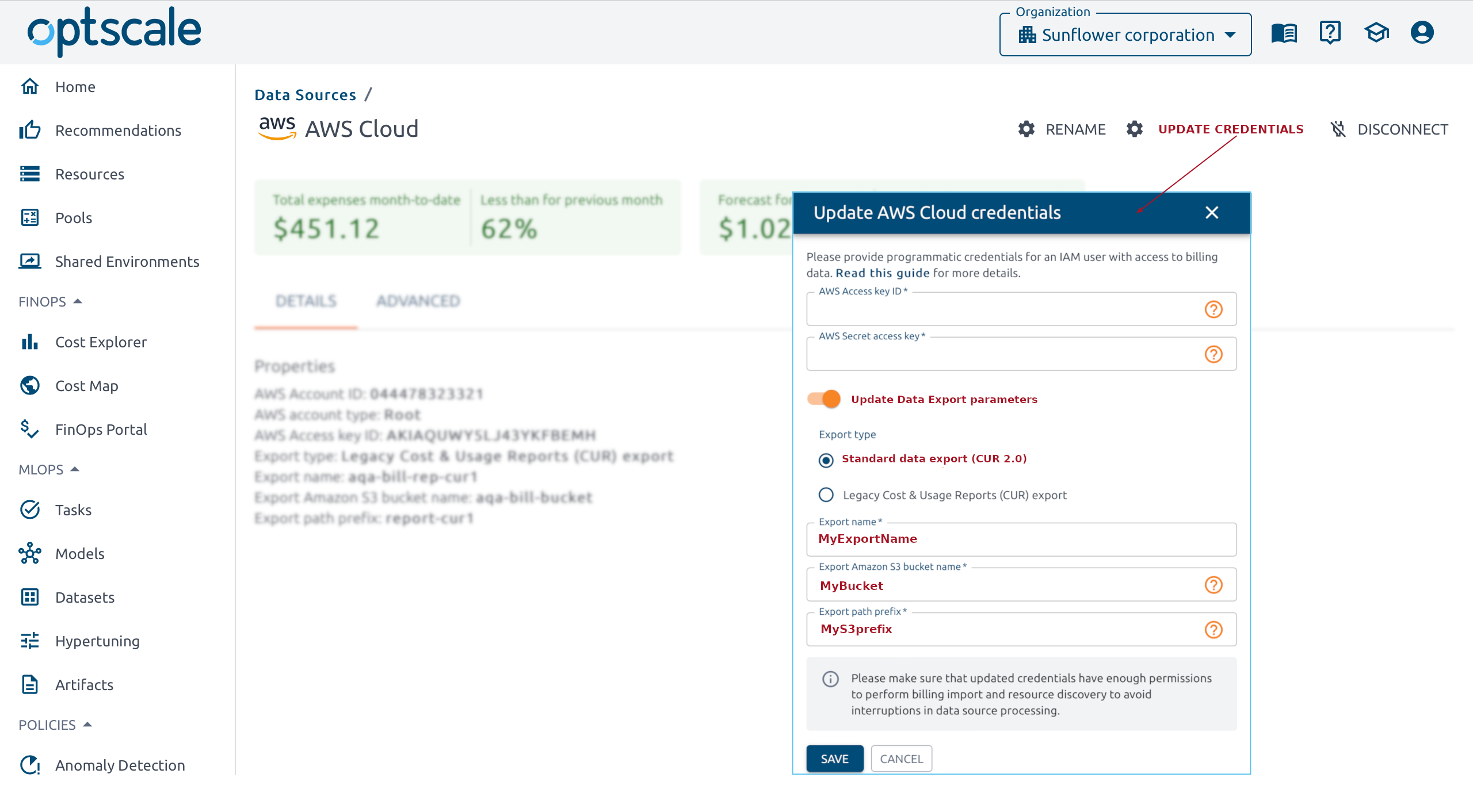The height and width of the screenshot is (812, 1473).
Task: Click the Disconnect plug icon
Action: [x=1338, y=129]
